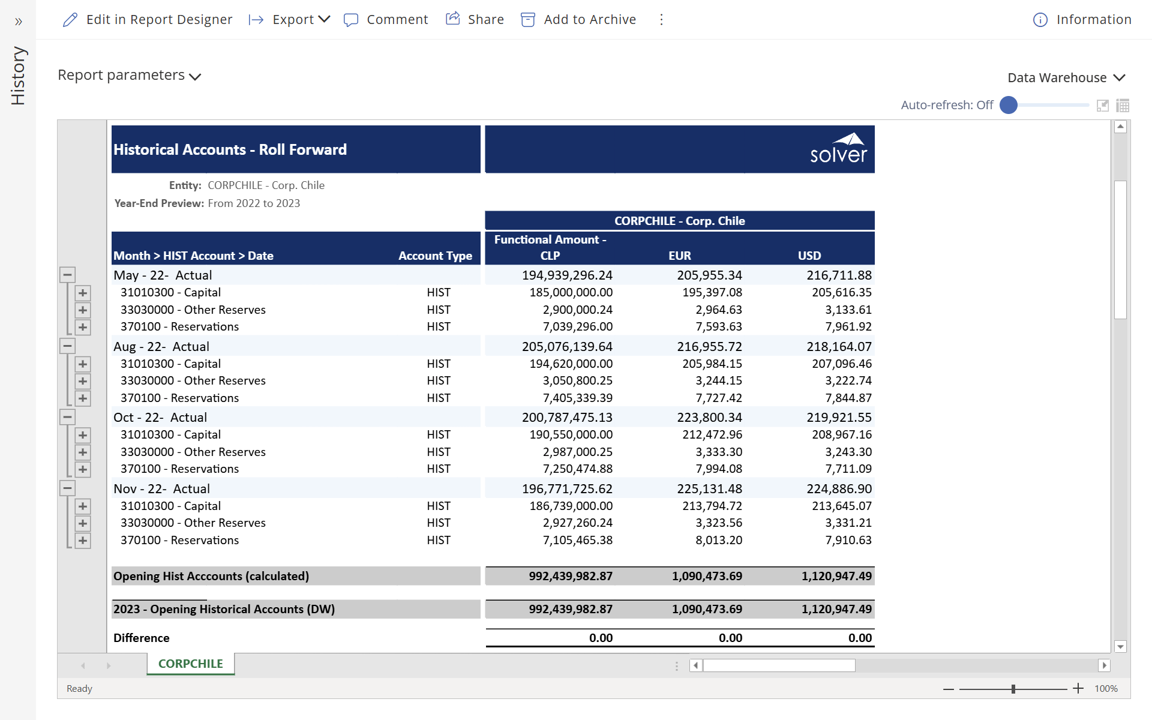
Task: Click the Share icon
Action: 453,19
